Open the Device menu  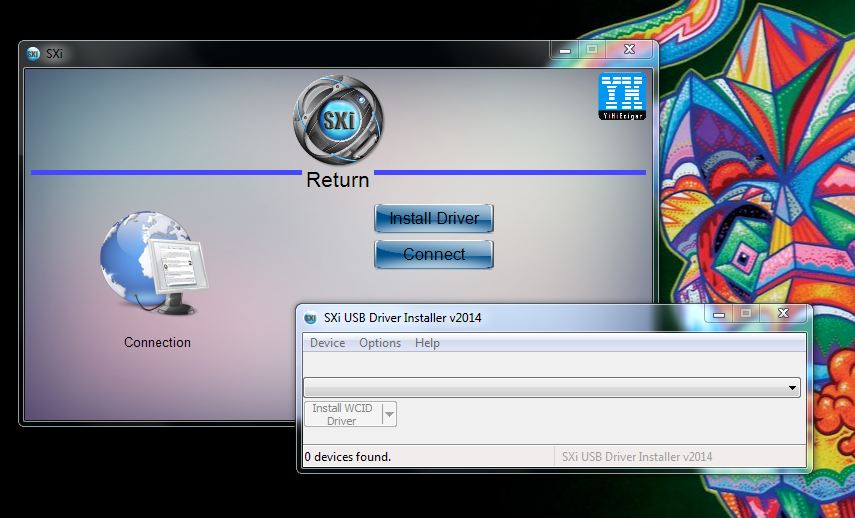coord(327,343)
